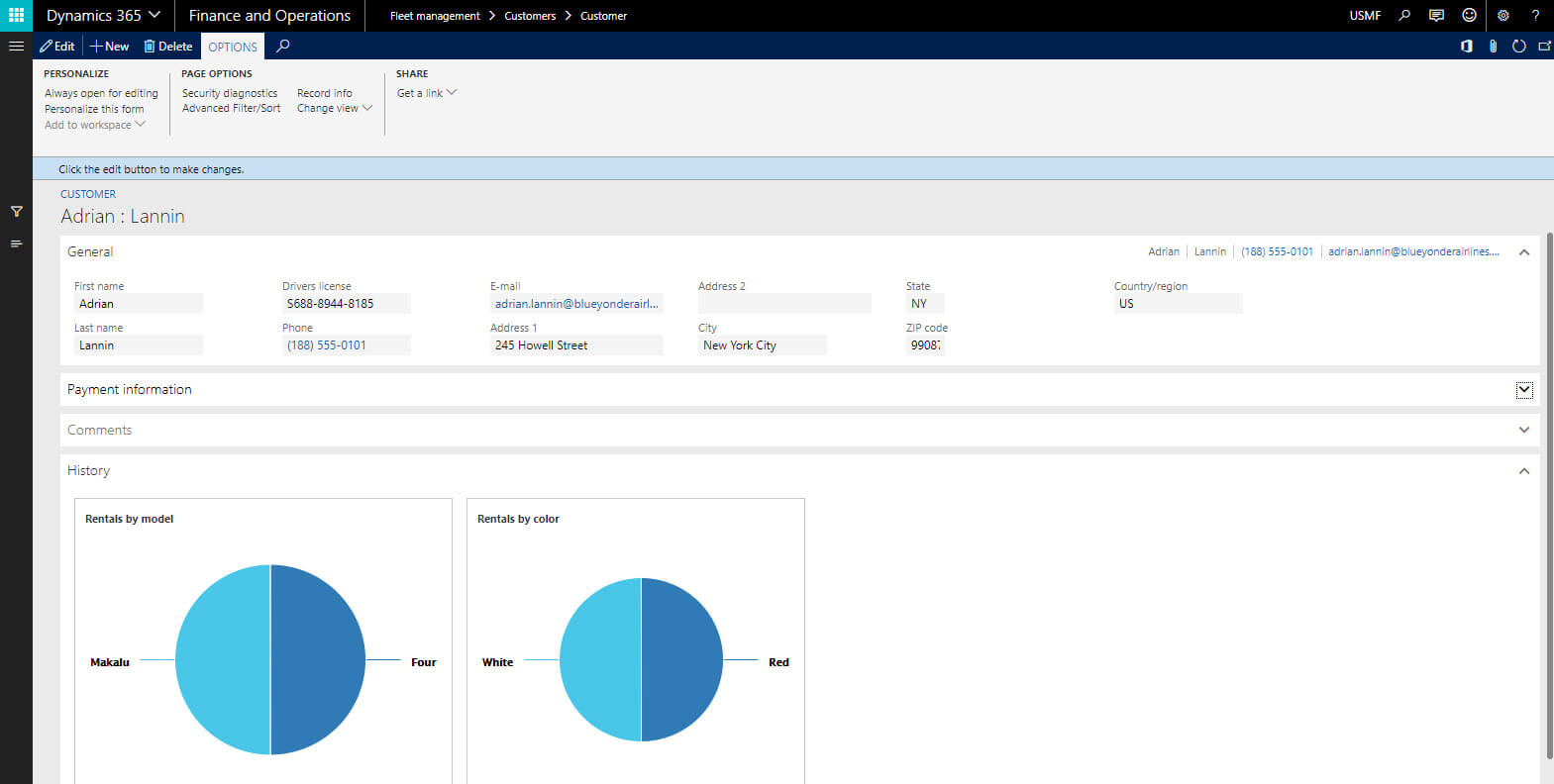
Task: Click Fleet management breadcrumb
Action: 435,16
